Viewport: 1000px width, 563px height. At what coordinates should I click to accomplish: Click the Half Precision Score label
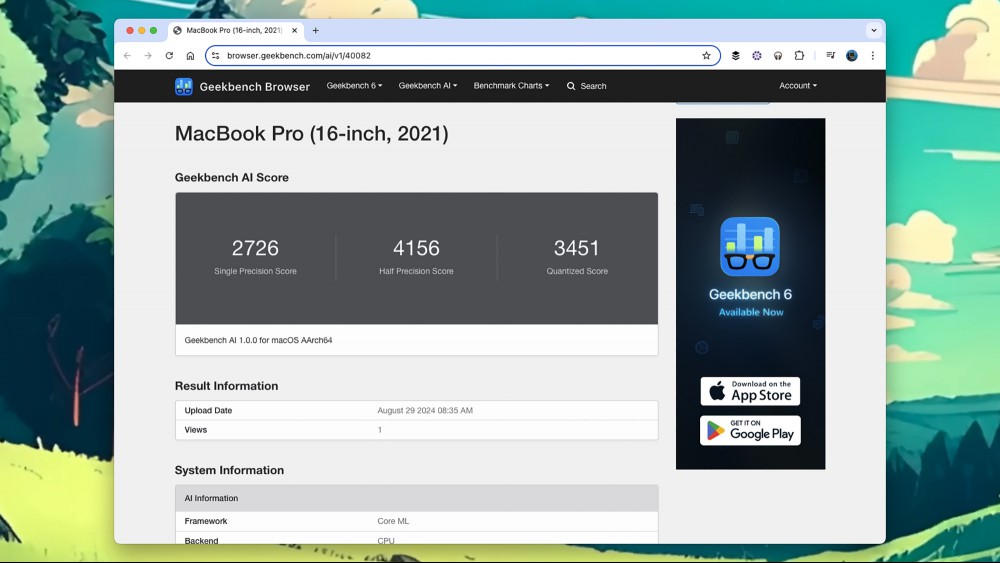[x=416, y=271]
